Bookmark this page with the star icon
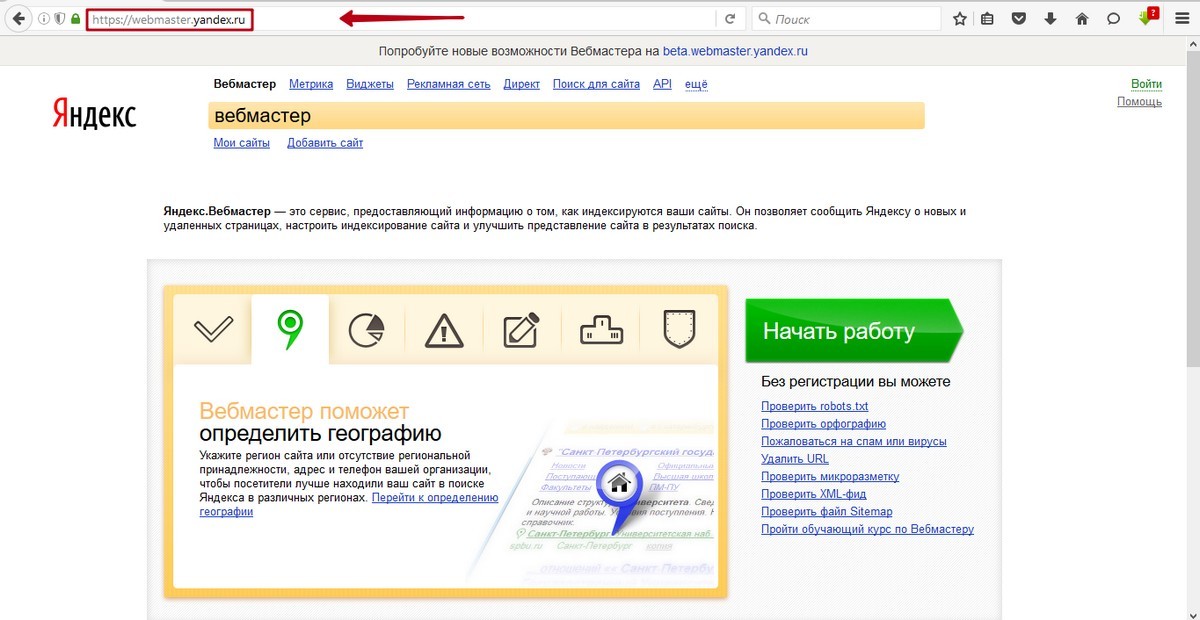This screenshot has width=1200, height=620. pos(960,19)
